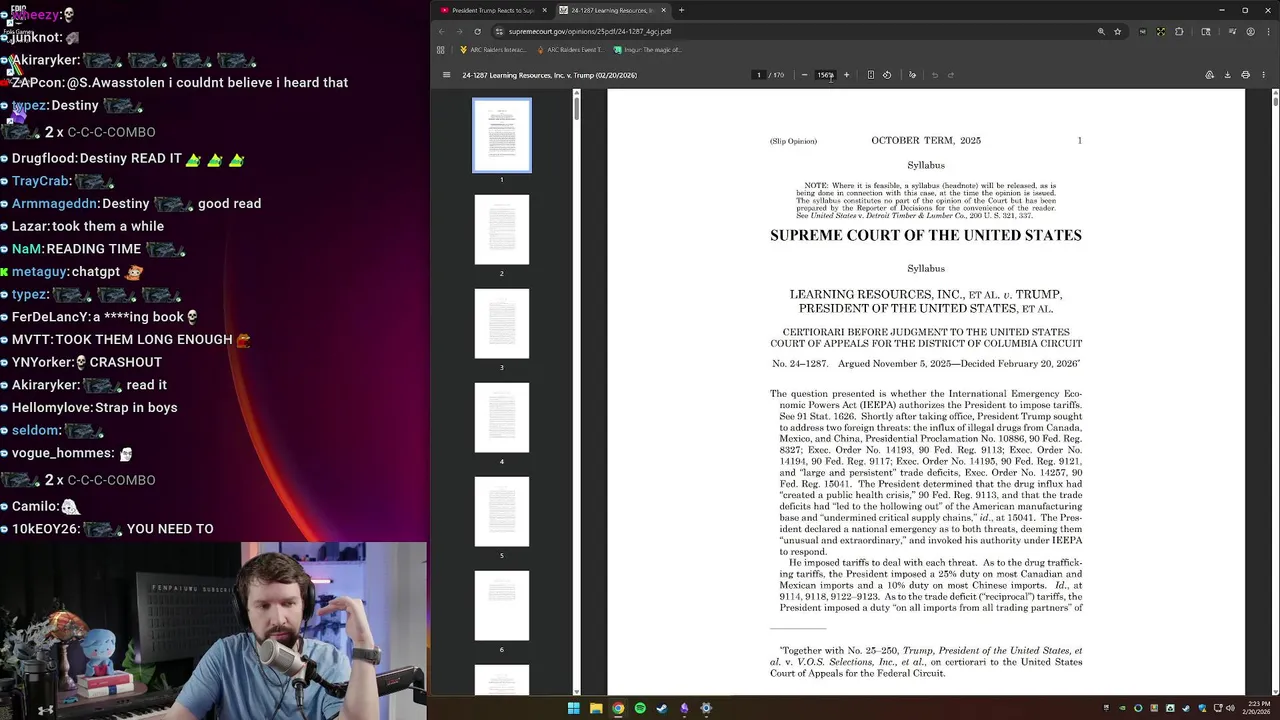The height and width of the screenshot is (720, 1280).
Task: Open the Chrome profile avatar
Action: 1250,31
